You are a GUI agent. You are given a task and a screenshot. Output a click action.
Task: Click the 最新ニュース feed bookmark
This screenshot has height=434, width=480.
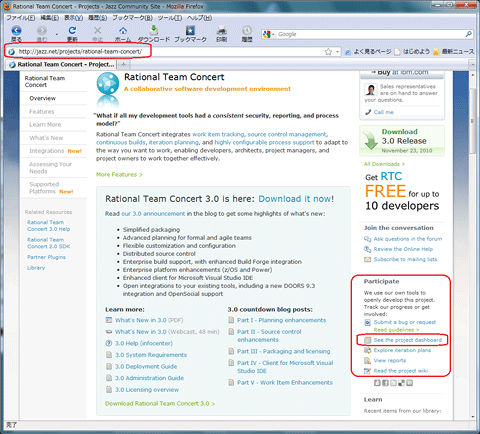[x=454, y=52]
